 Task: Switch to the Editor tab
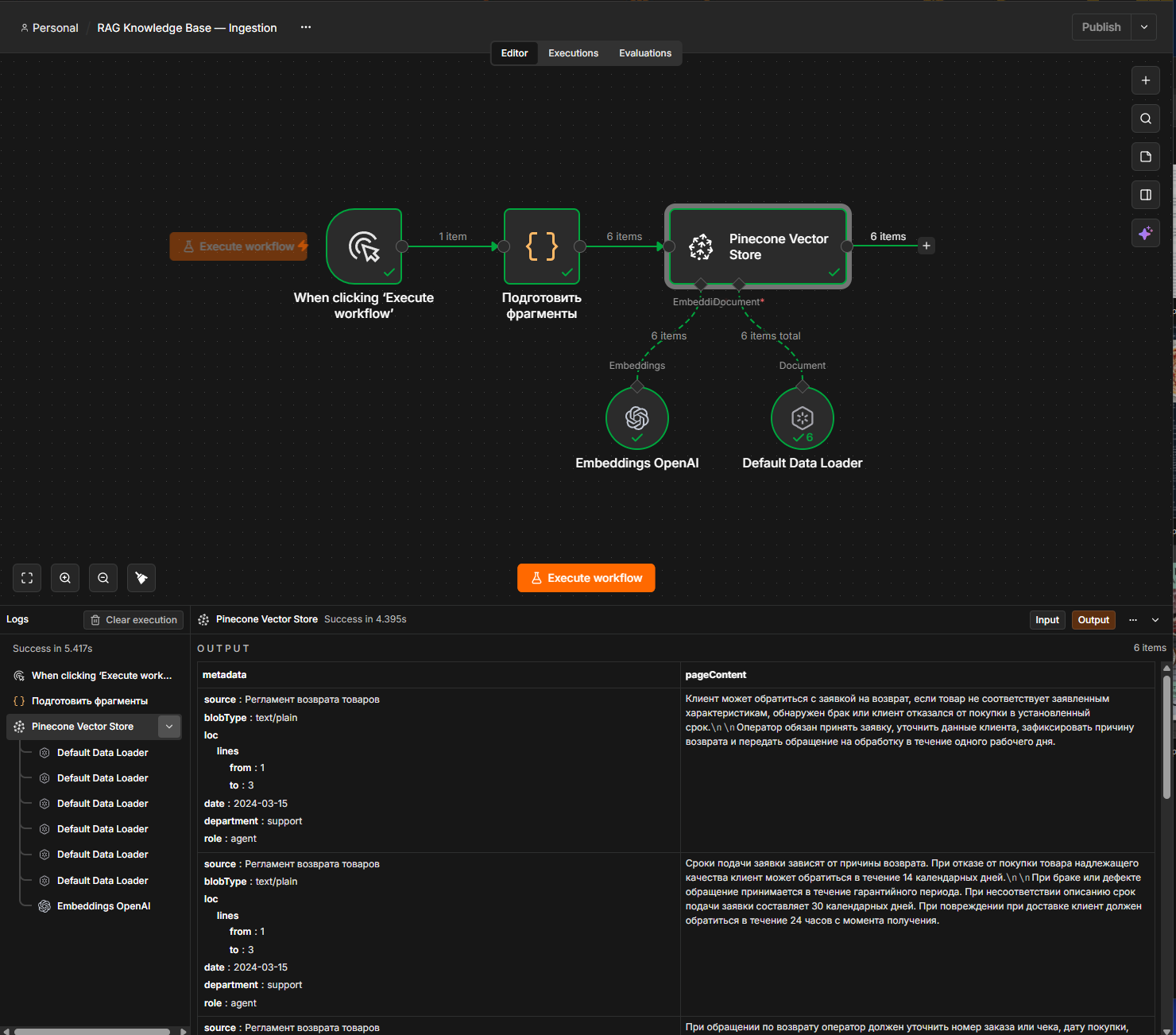point(515,53)
